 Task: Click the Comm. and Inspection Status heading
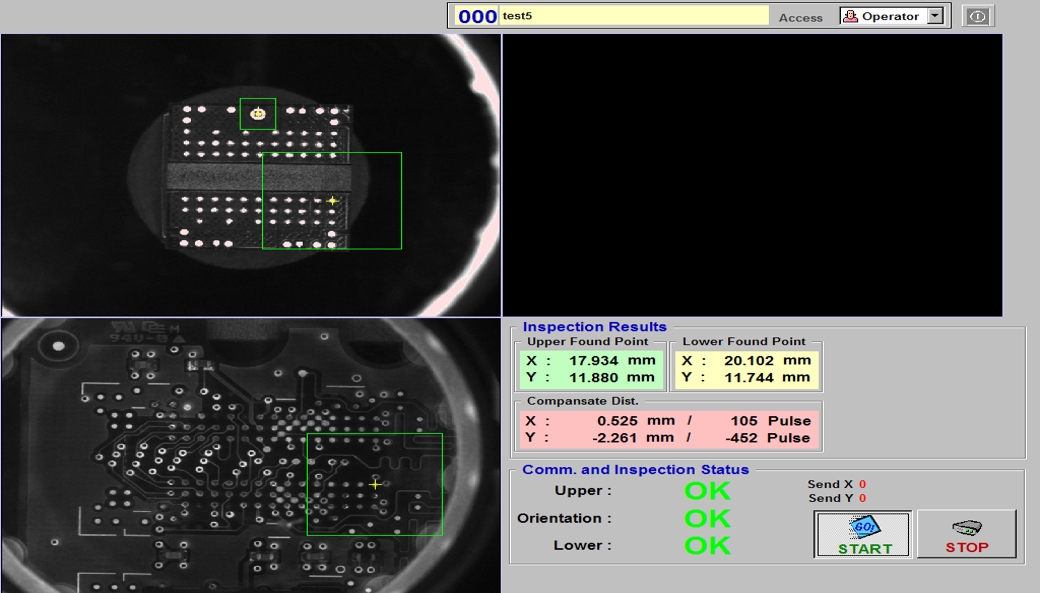coord(635,470)
